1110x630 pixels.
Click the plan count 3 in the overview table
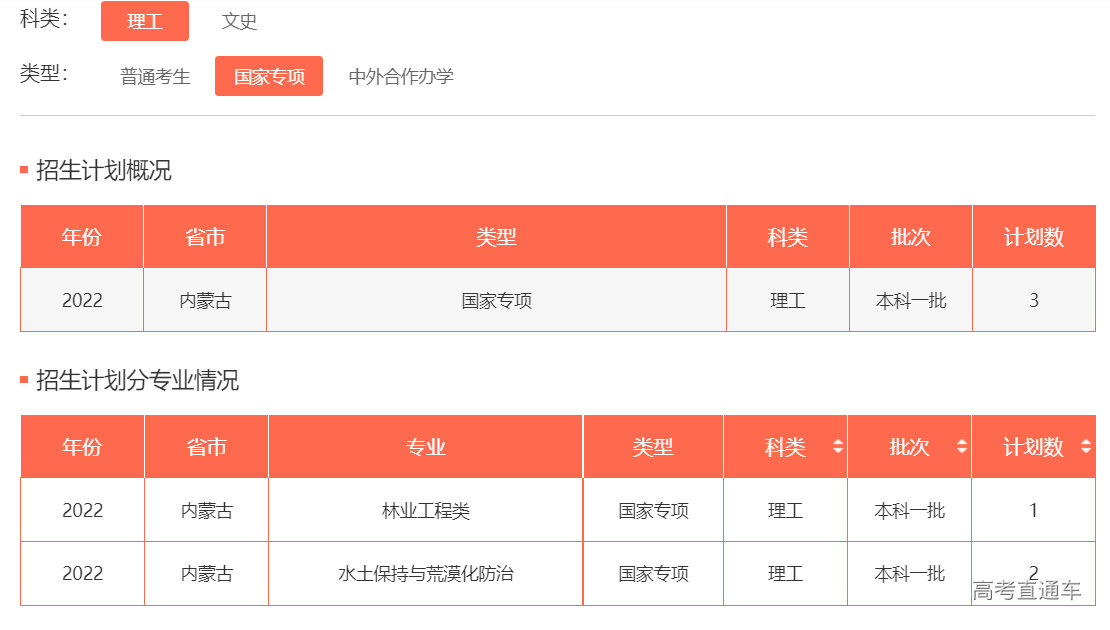pos(1033,300)
